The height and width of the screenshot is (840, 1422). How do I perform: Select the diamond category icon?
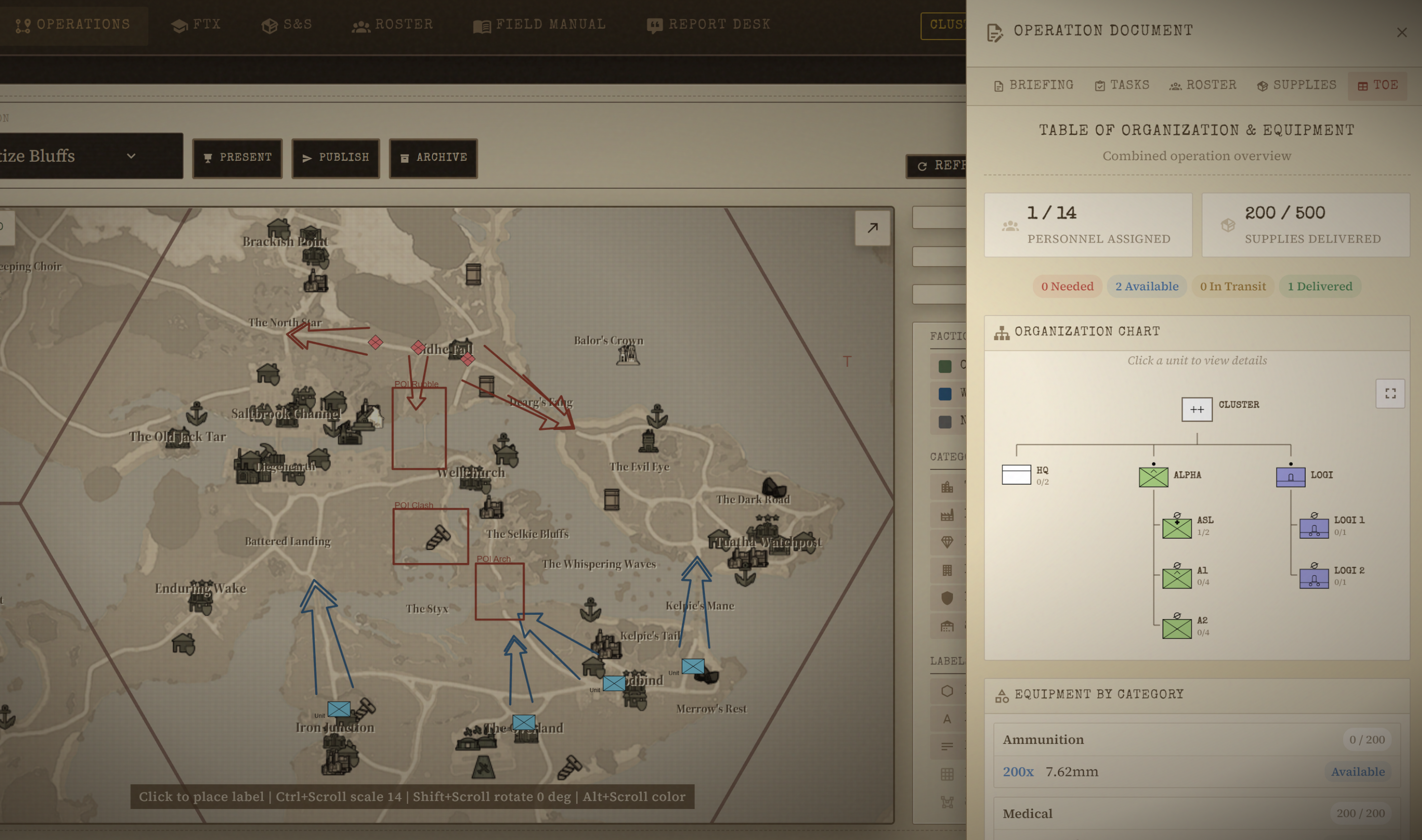(947, 542)
